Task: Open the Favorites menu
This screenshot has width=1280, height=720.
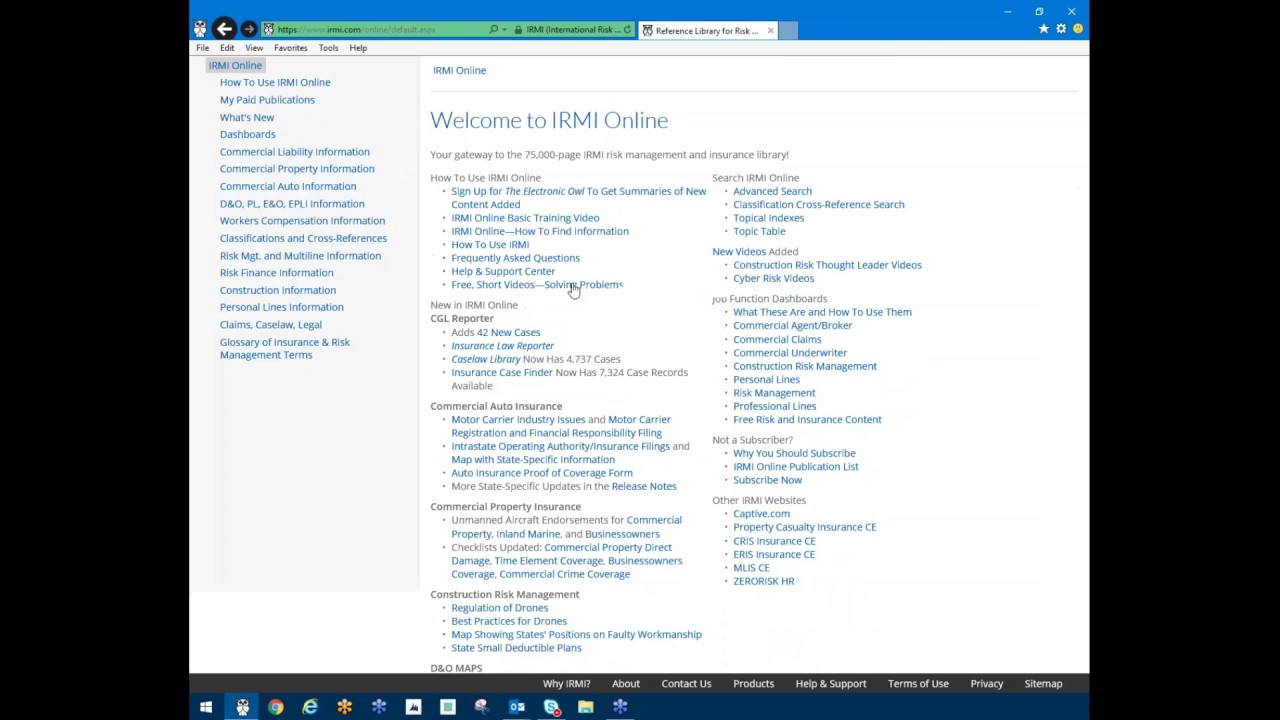Action: 291,48
